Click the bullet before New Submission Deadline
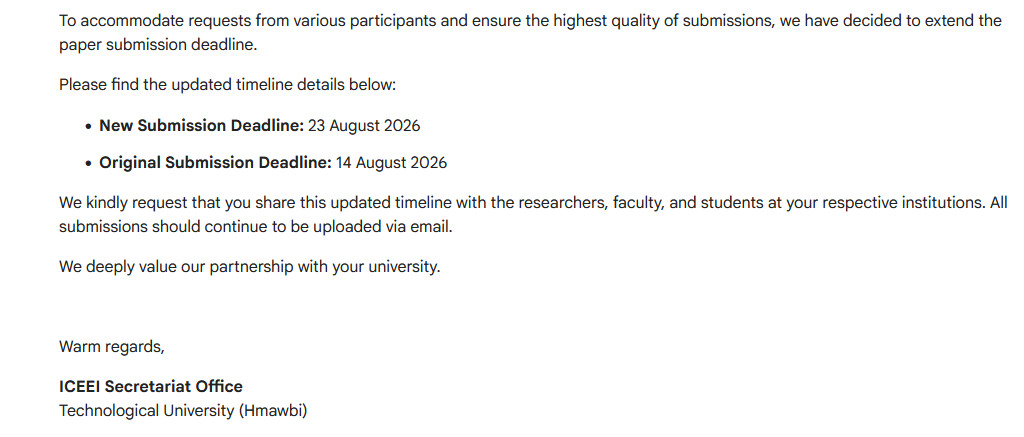This screenshot has height=437, width=1024. 89,127
